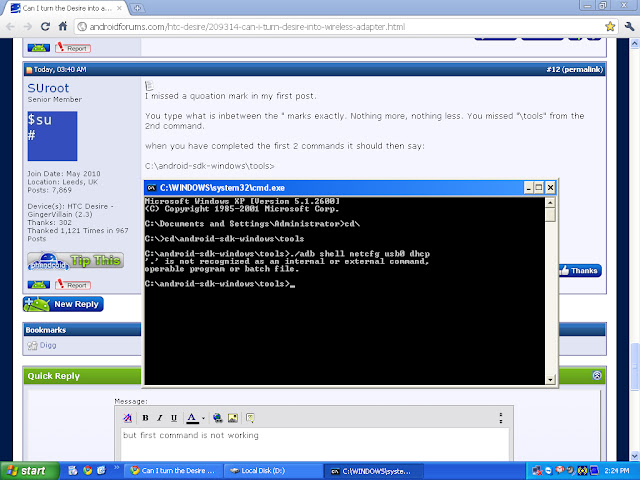
Task: Bookmark this page with the star
Action: pyautogui.click(x=610, y=27)
